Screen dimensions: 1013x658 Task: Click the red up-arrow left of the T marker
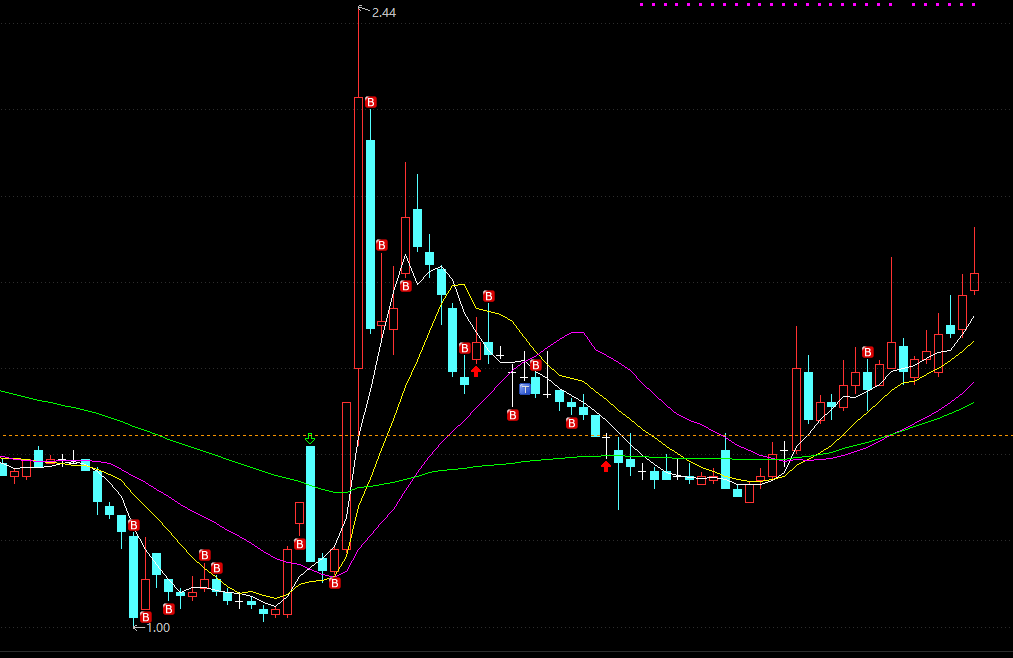(476, 371)
